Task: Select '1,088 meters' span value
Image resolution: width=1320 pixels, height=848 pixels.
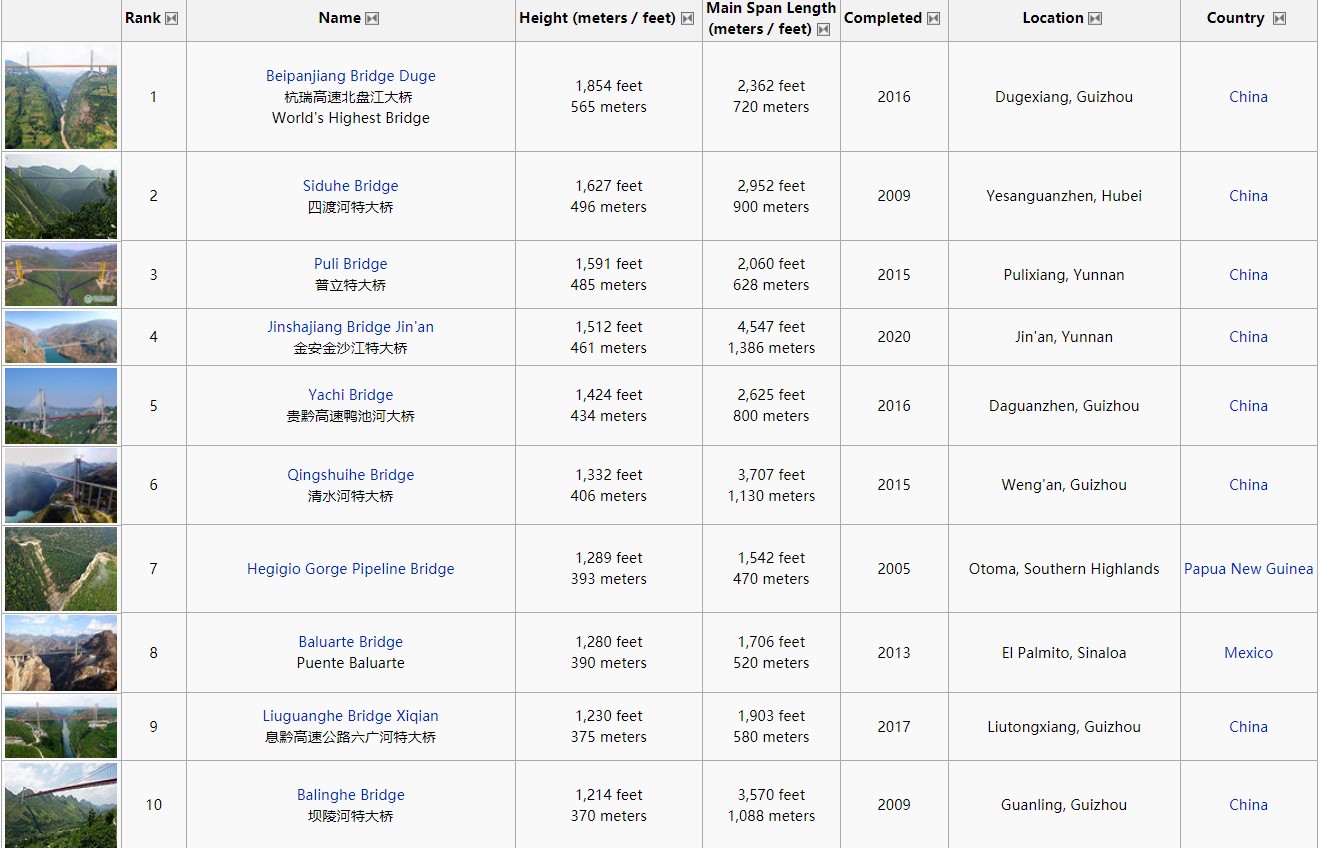Action: pyautogui.click(x=771, y=816)
